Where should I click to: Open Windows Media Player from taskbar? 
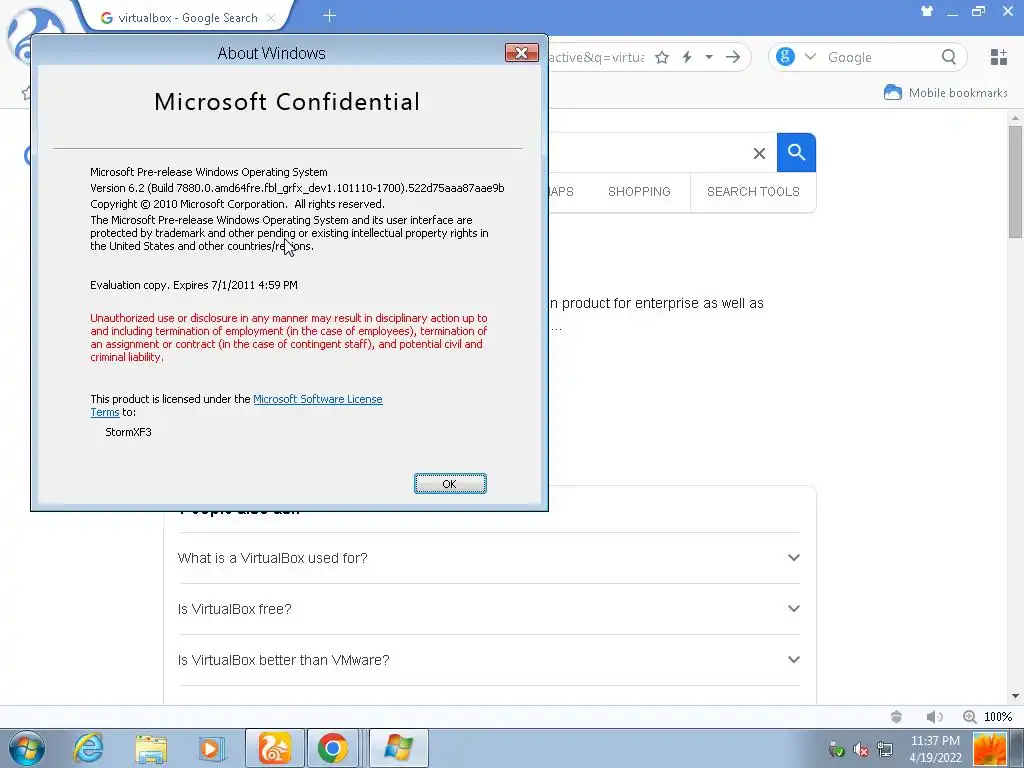tap(210, 748)
